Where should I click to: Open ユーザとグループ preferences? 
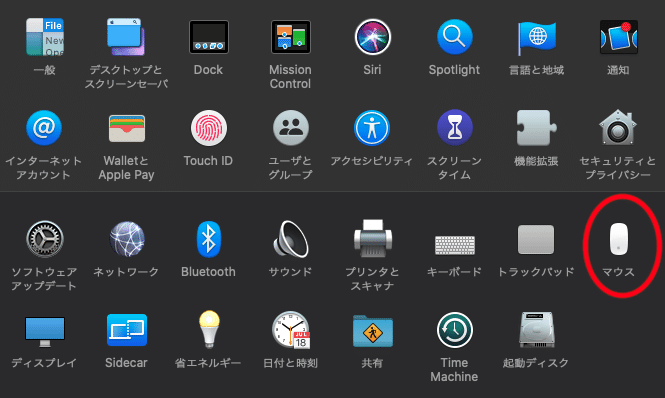[291, 128]
